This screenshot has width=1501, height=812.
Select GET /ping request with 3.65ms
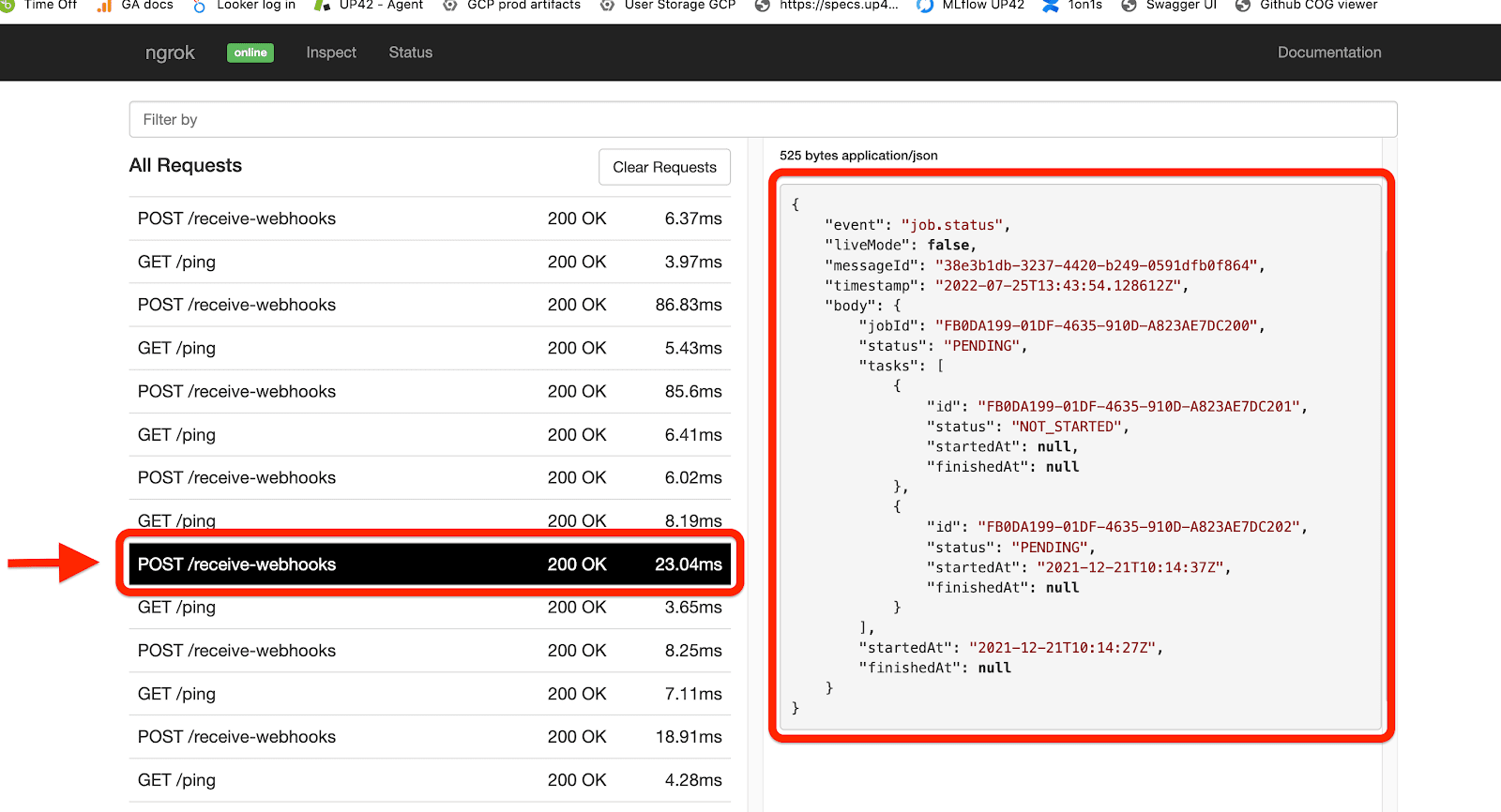(430, 608)
